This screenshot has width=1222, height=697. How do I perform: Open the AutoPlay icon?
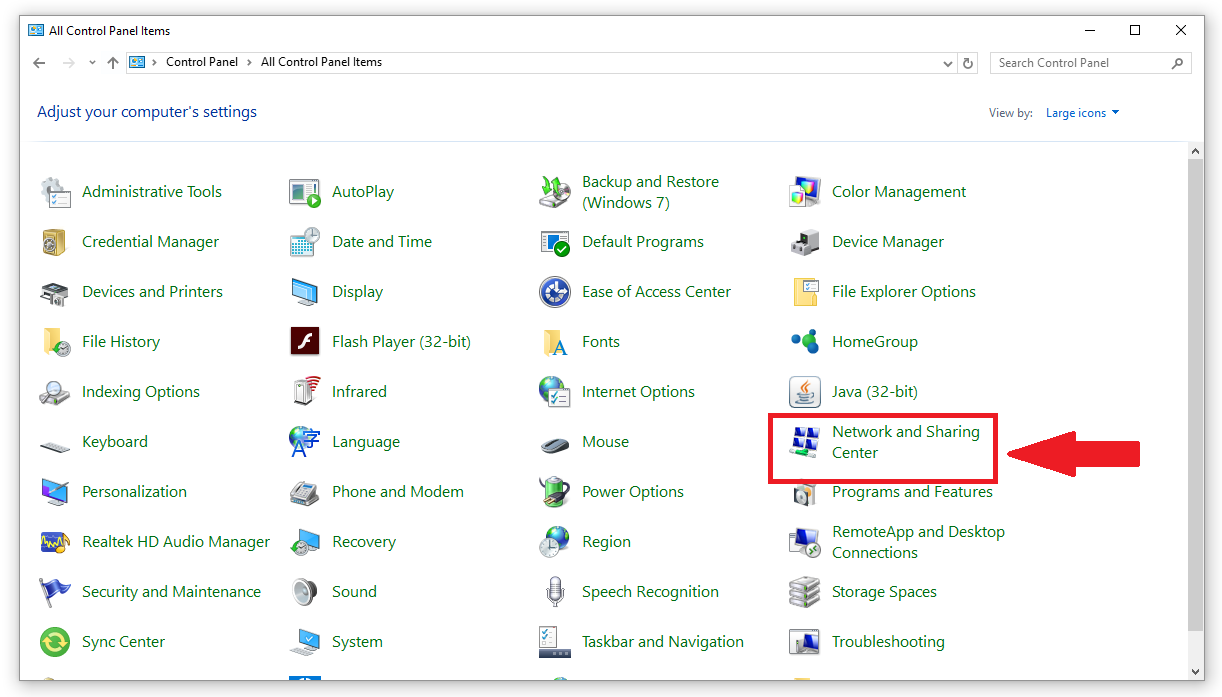pos(305,192)
